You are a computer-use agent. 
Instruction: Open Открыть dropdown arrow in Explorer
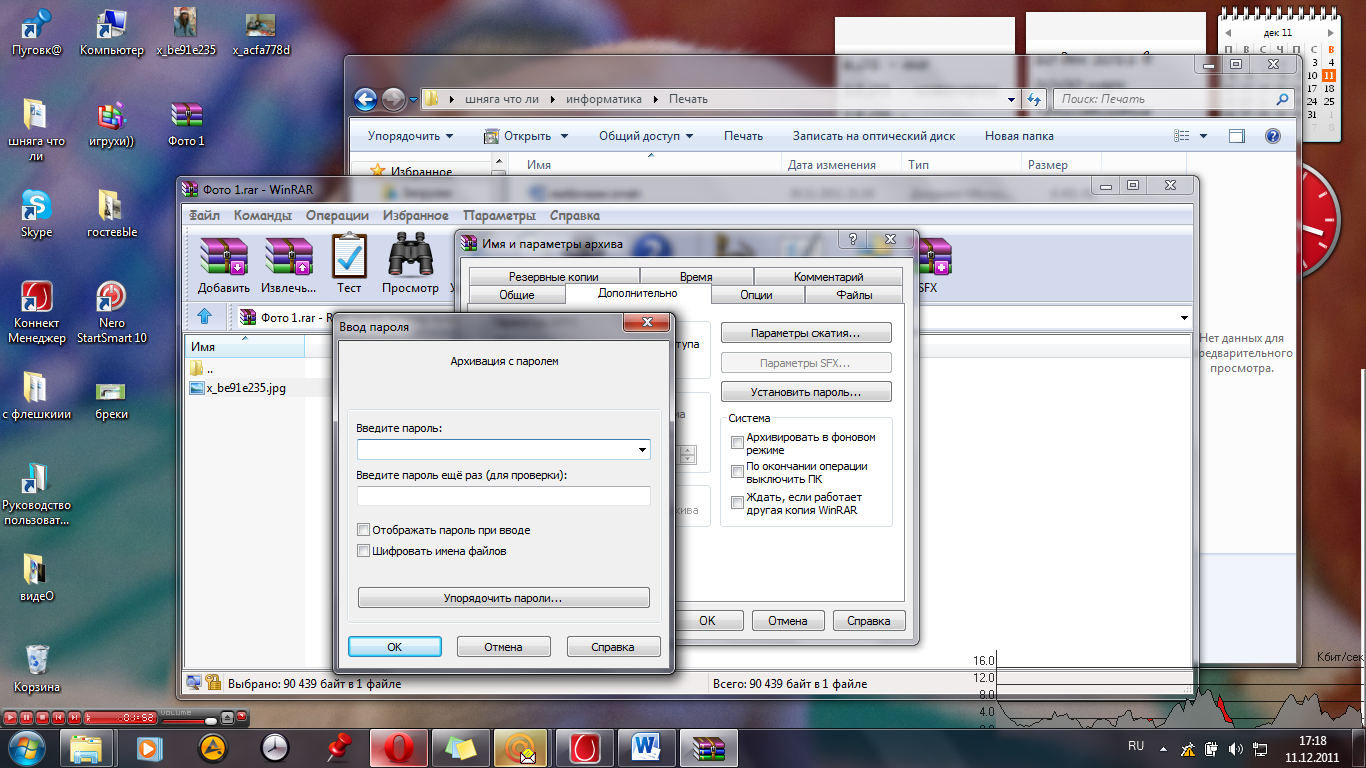click(564, 136)
